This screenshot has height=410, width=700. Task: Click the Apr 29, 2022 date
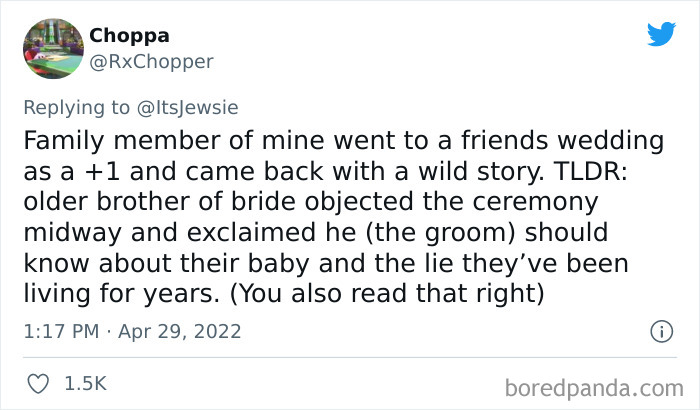179,331
